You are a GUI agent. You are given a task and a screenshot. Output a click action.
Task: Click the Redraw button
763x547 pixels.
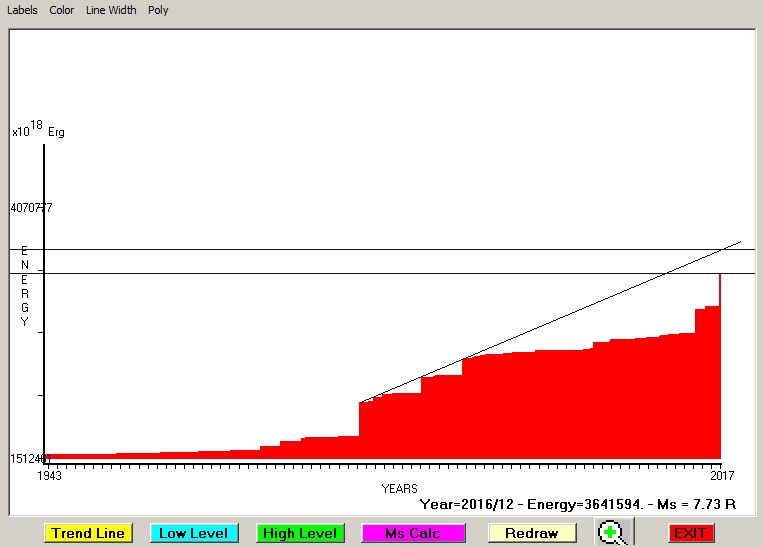(531, 533)
